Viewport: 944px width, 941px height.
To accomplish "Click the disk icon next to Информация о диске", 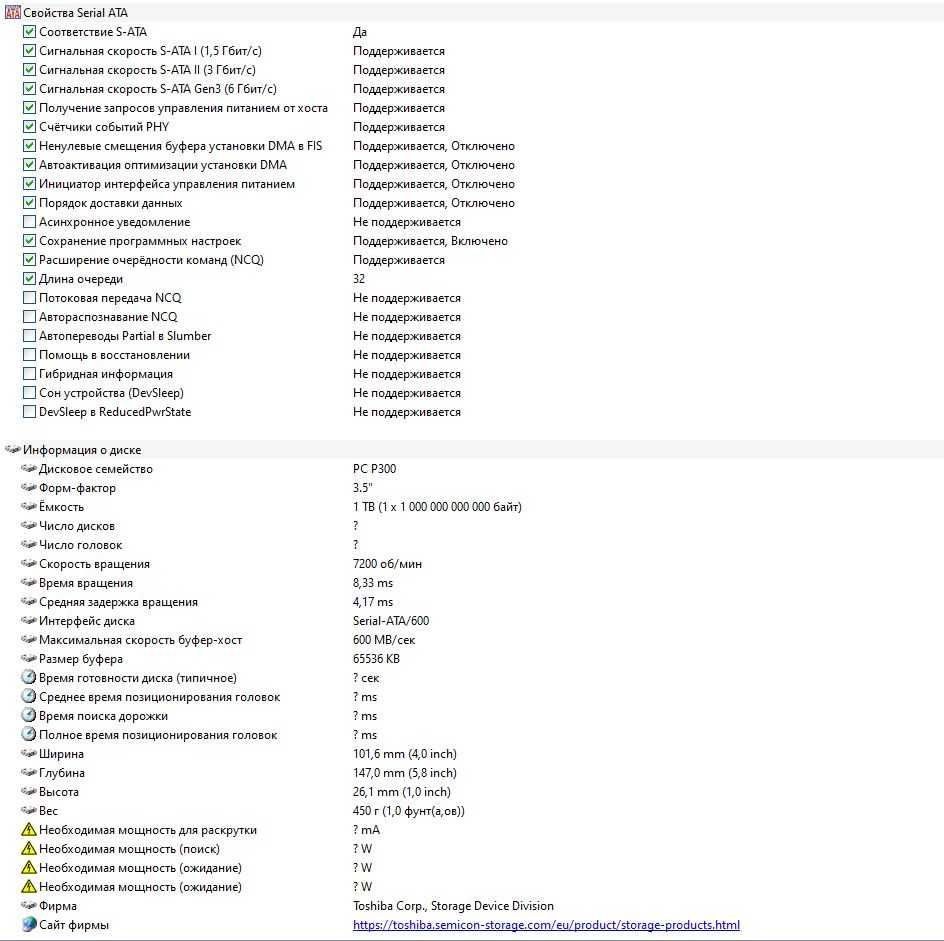I will (x=13, y=449).
